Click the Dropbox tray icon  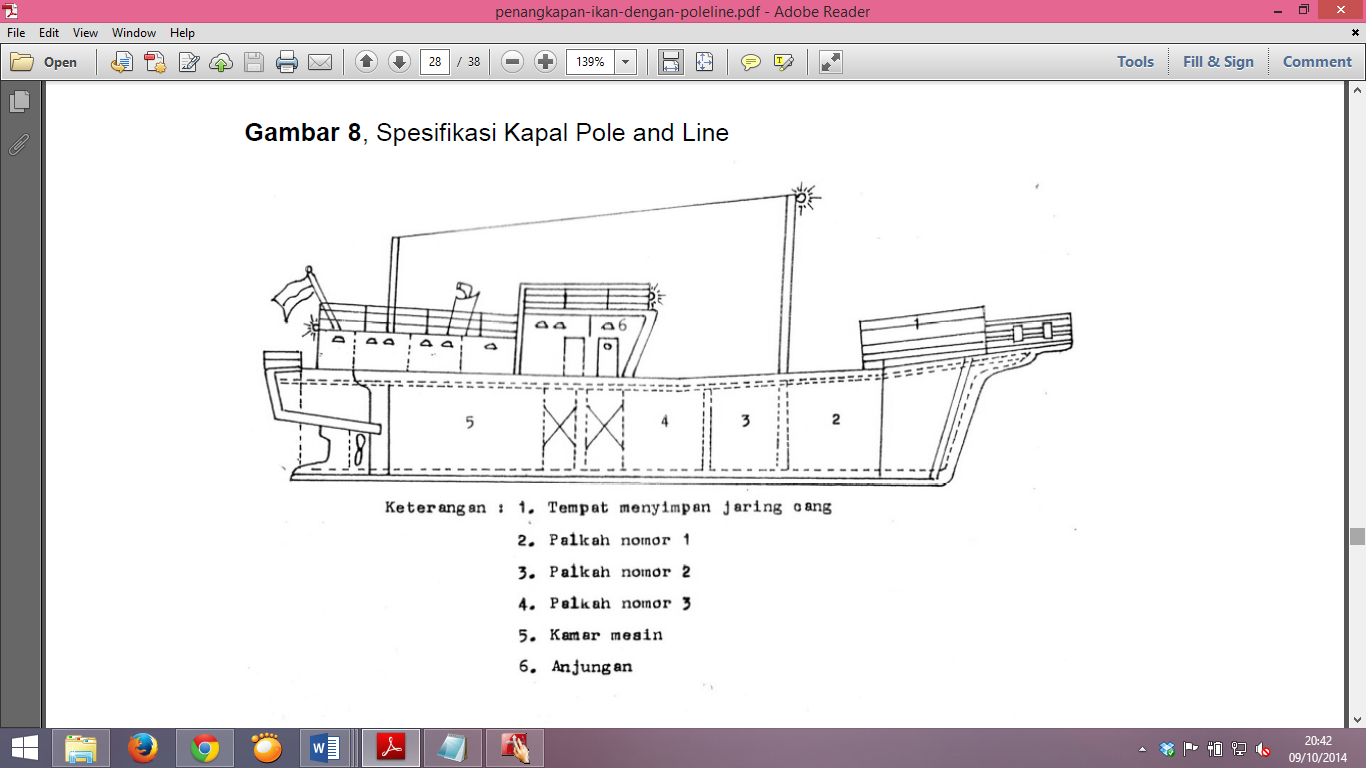pyautogui.click(x=1167, y=749)
